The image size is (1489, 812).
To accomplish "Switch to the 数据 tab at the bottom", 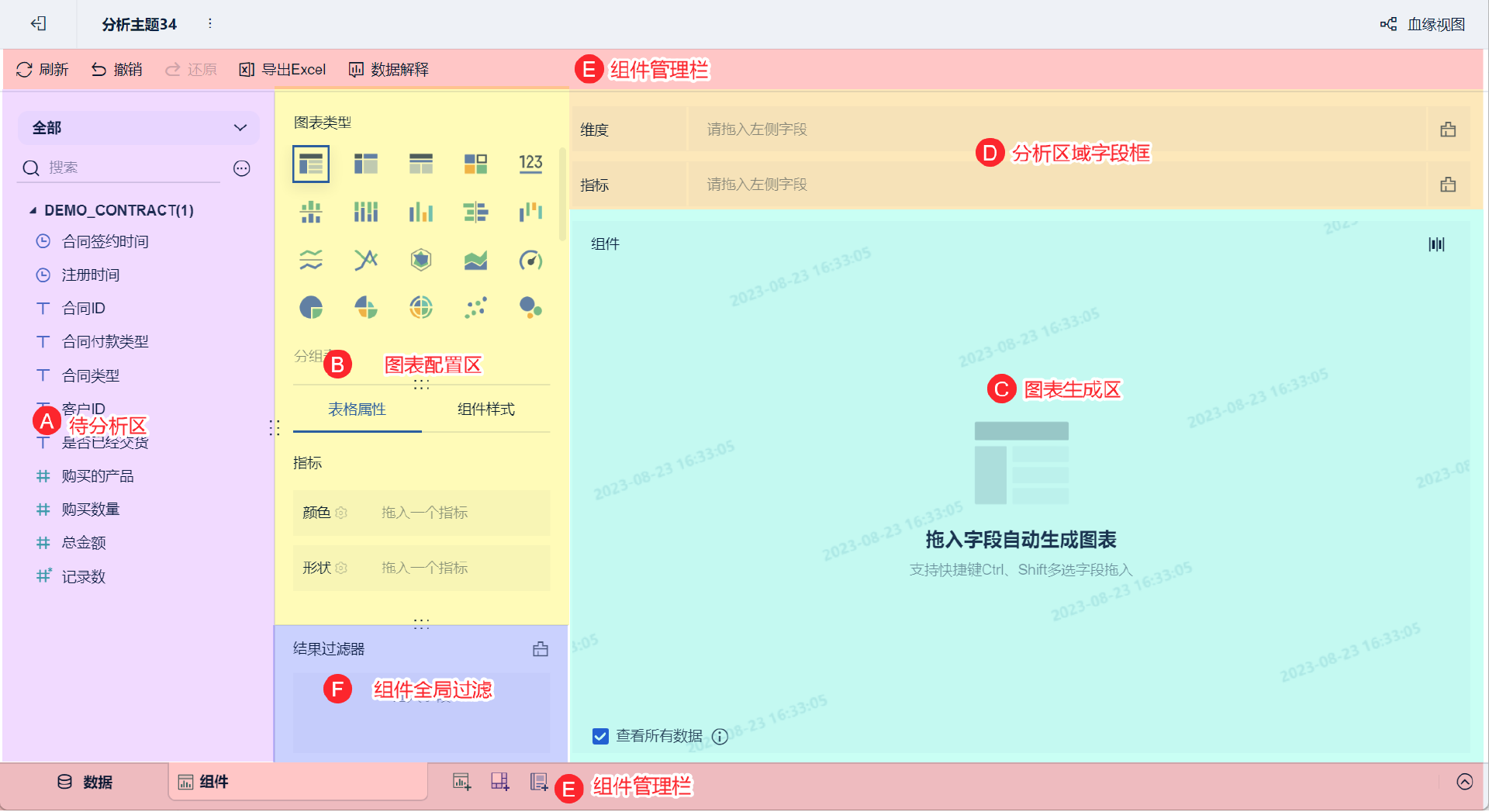I will [x=85, y=782].
